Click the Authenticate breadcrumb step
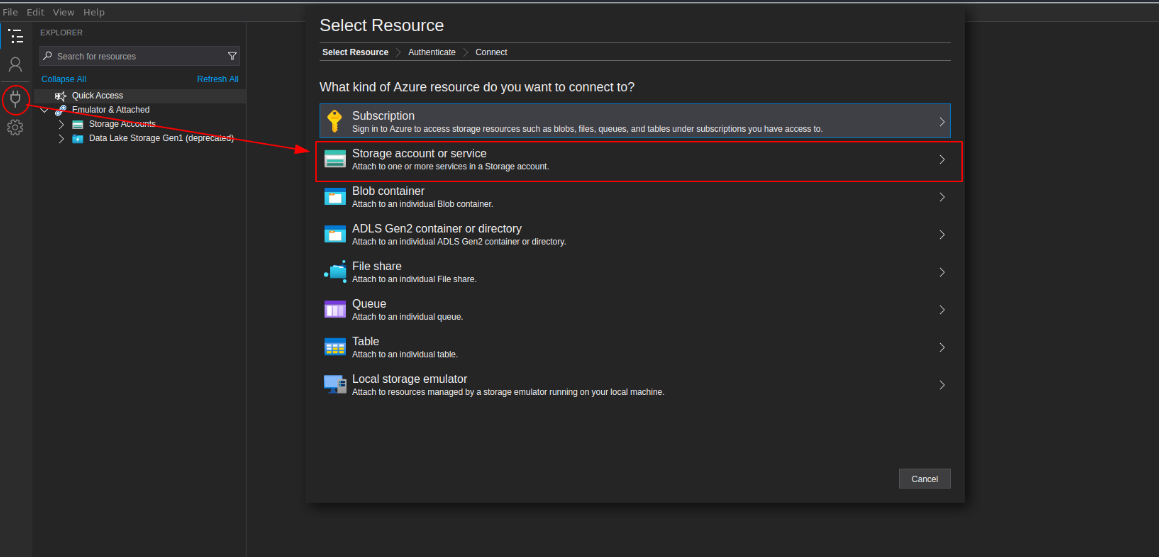 pyautogui.click(x=432, y=52)
